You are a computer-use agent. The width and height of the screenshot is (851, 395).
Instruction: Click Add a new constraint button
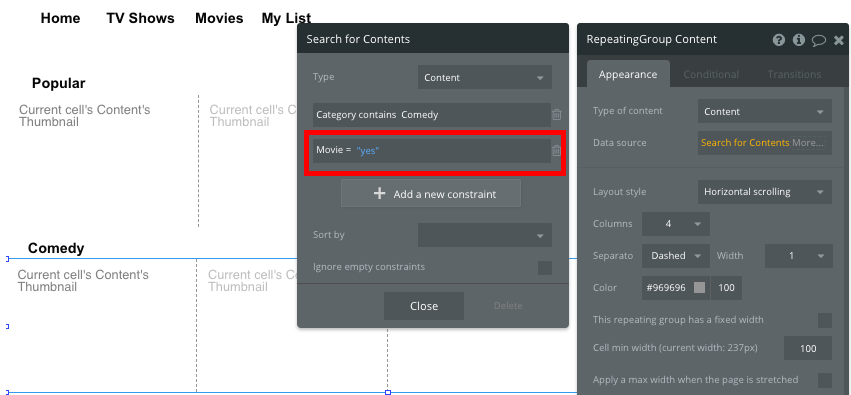pos(431,194)
